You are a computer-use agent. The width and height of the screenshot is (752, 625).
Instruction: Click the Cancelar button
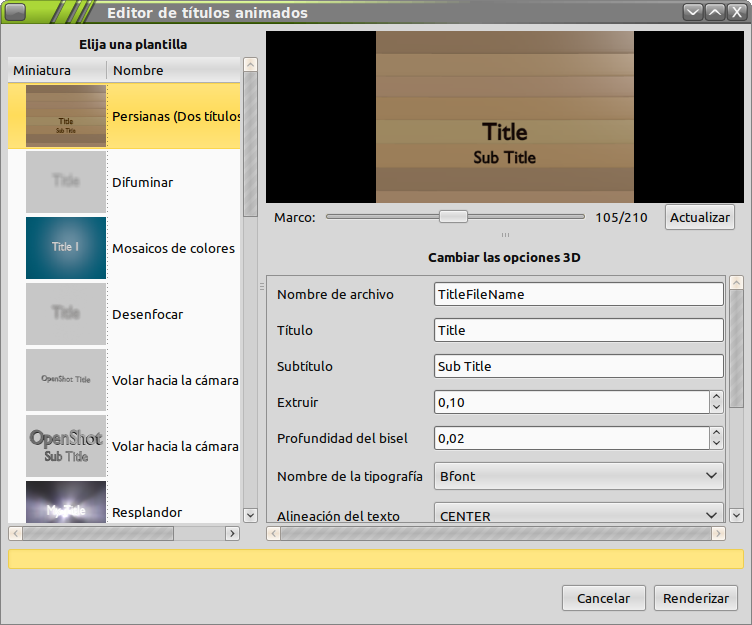click(x=604, y=598)
